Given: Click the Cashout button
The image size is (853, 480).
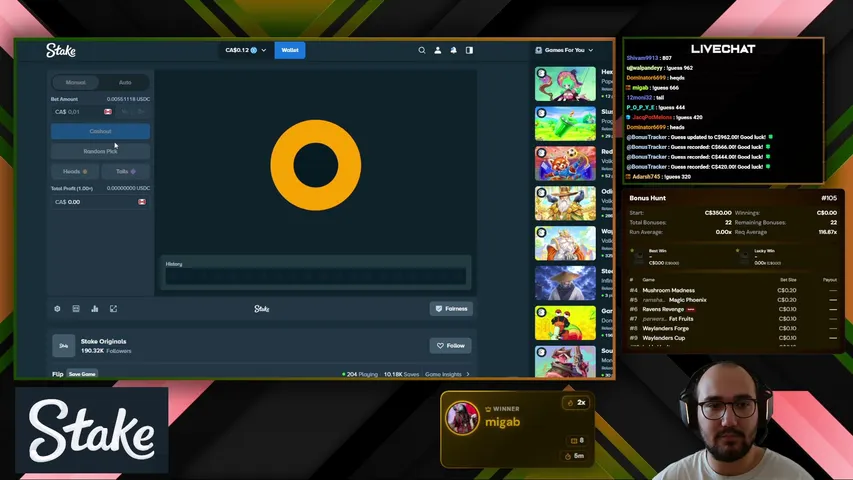Looking at the screenshot, I should [100, 131].
